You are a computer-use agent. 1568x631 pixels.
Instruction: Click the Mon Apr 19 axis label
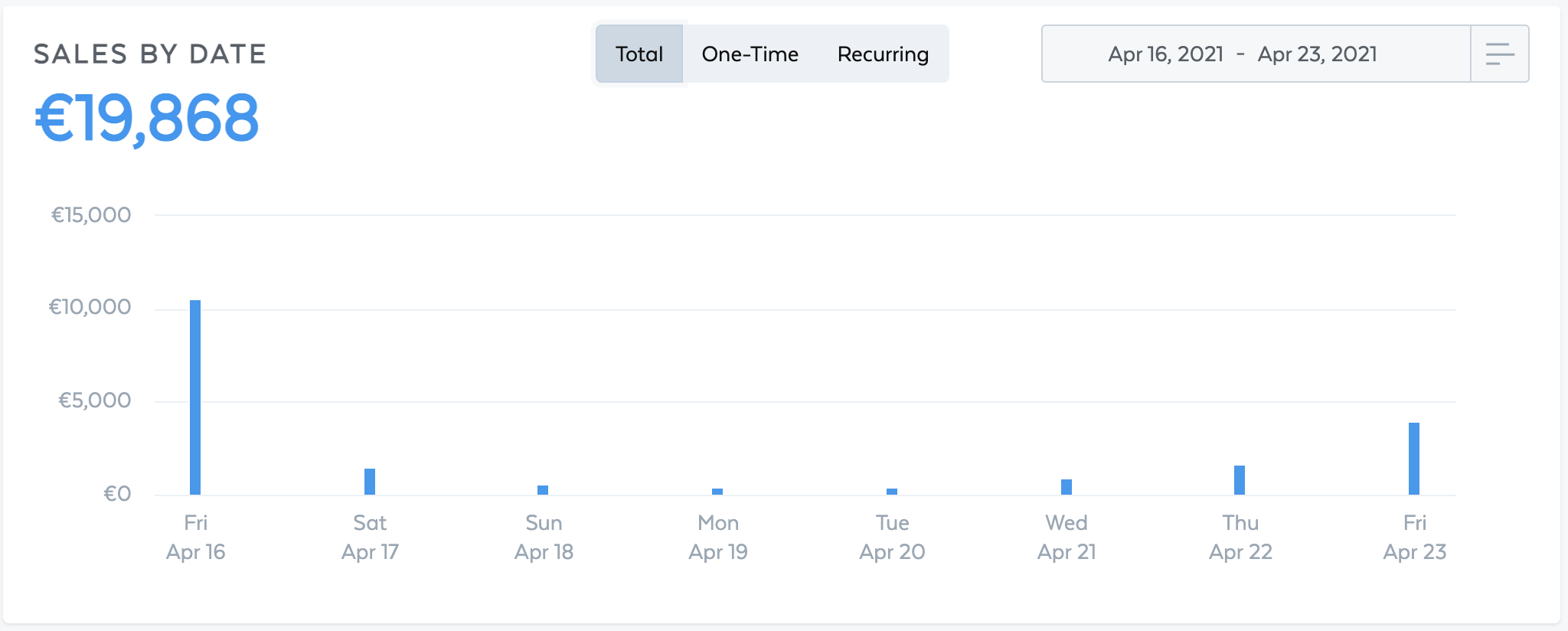click(718, 537)
